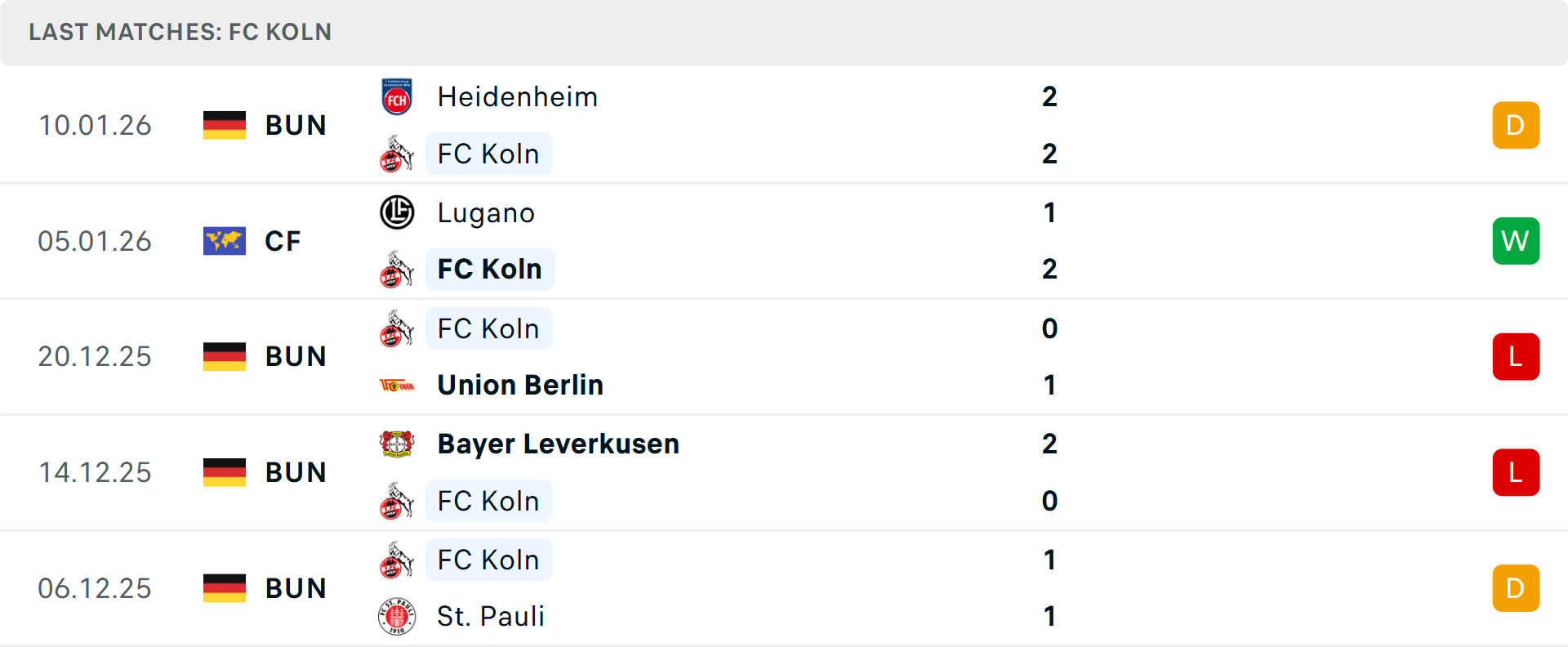Image resolution: width=1568 pixels, height=647 pixels.
Task: Click D result badge for Heidenheim match
Action: pyautogui.click(x=1516, y=125)
